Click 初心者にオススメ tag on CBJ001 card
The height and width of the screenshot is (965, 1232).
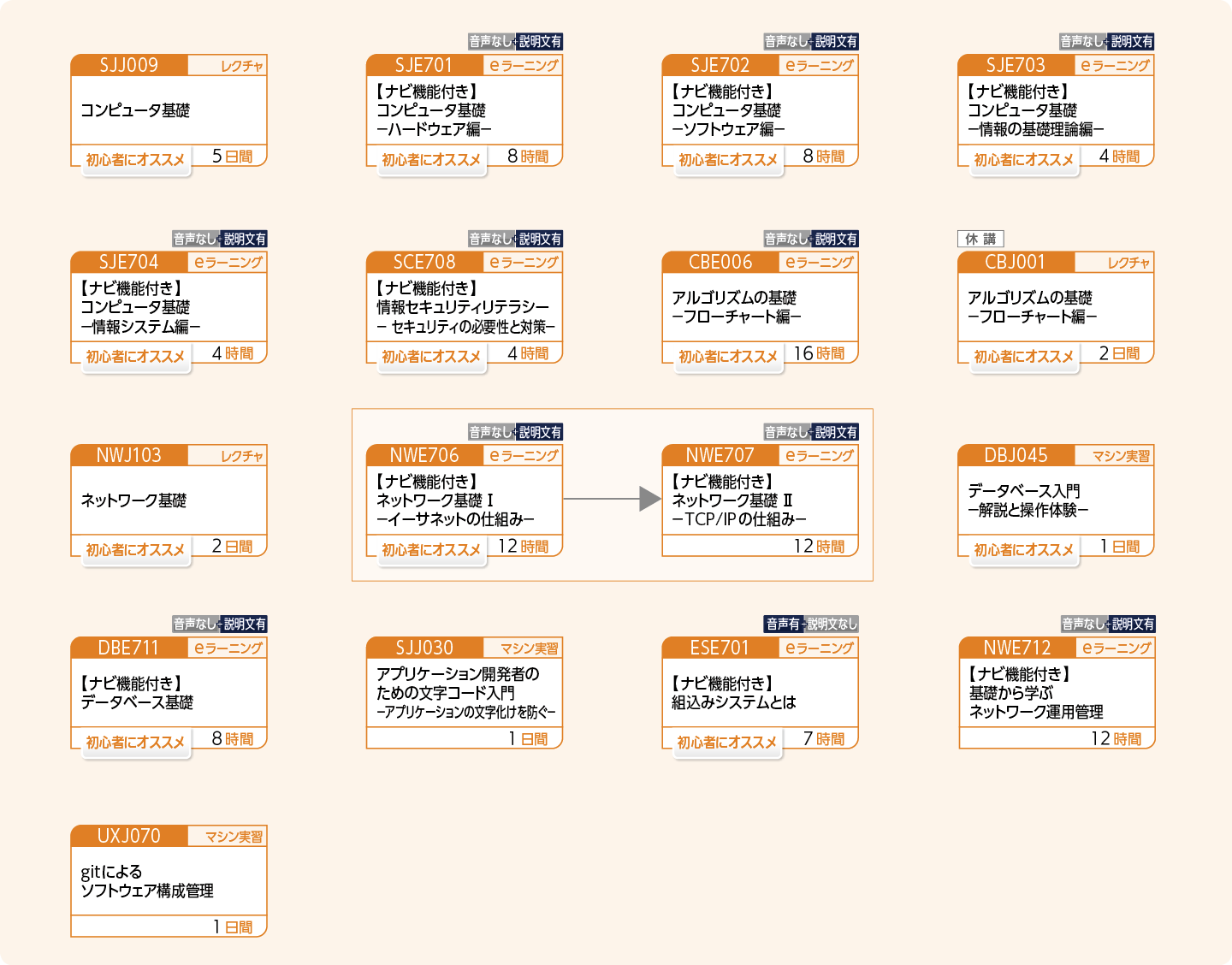[x=1023, y=357]
